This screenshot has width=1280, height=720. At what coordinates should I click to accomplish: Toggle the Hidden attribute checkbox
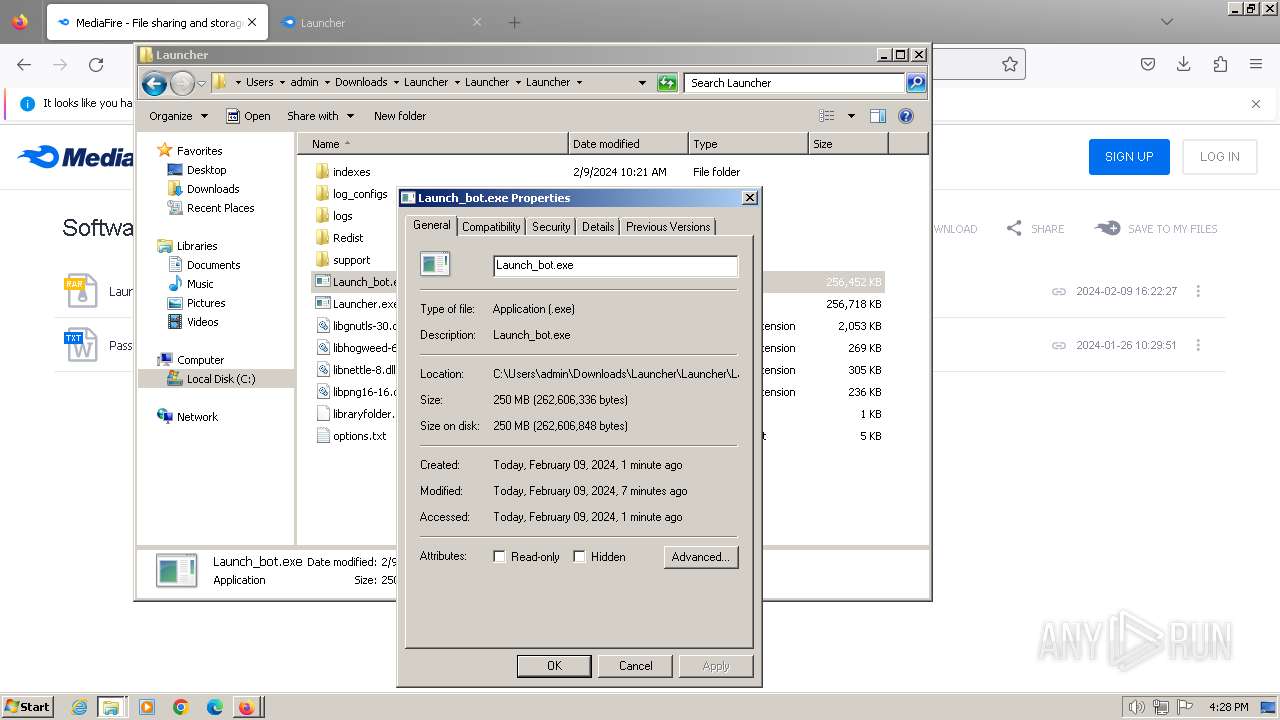[x=579, y=557]
